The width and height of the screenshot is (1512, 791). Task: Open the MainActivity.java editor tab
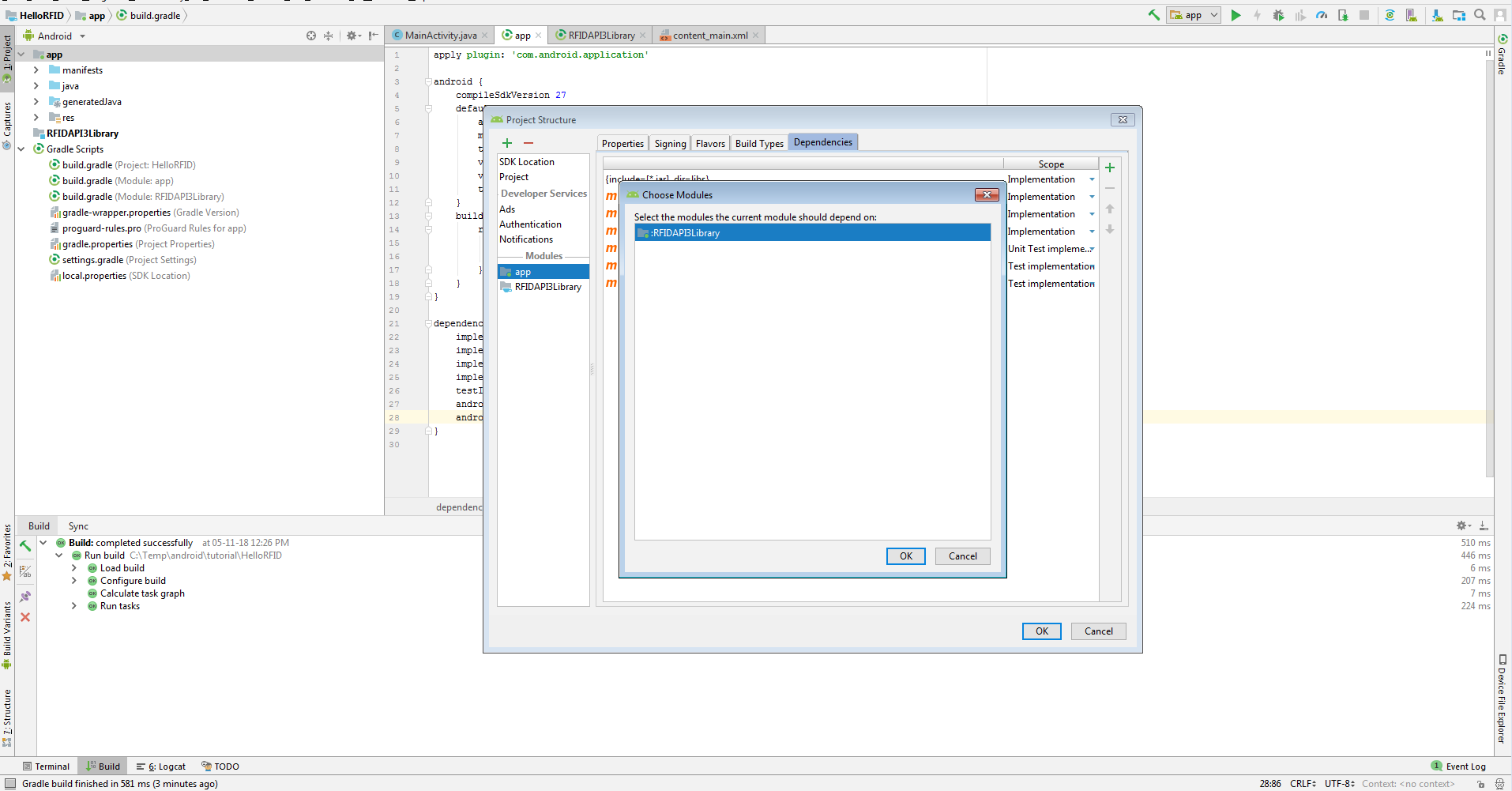point(440,36)
